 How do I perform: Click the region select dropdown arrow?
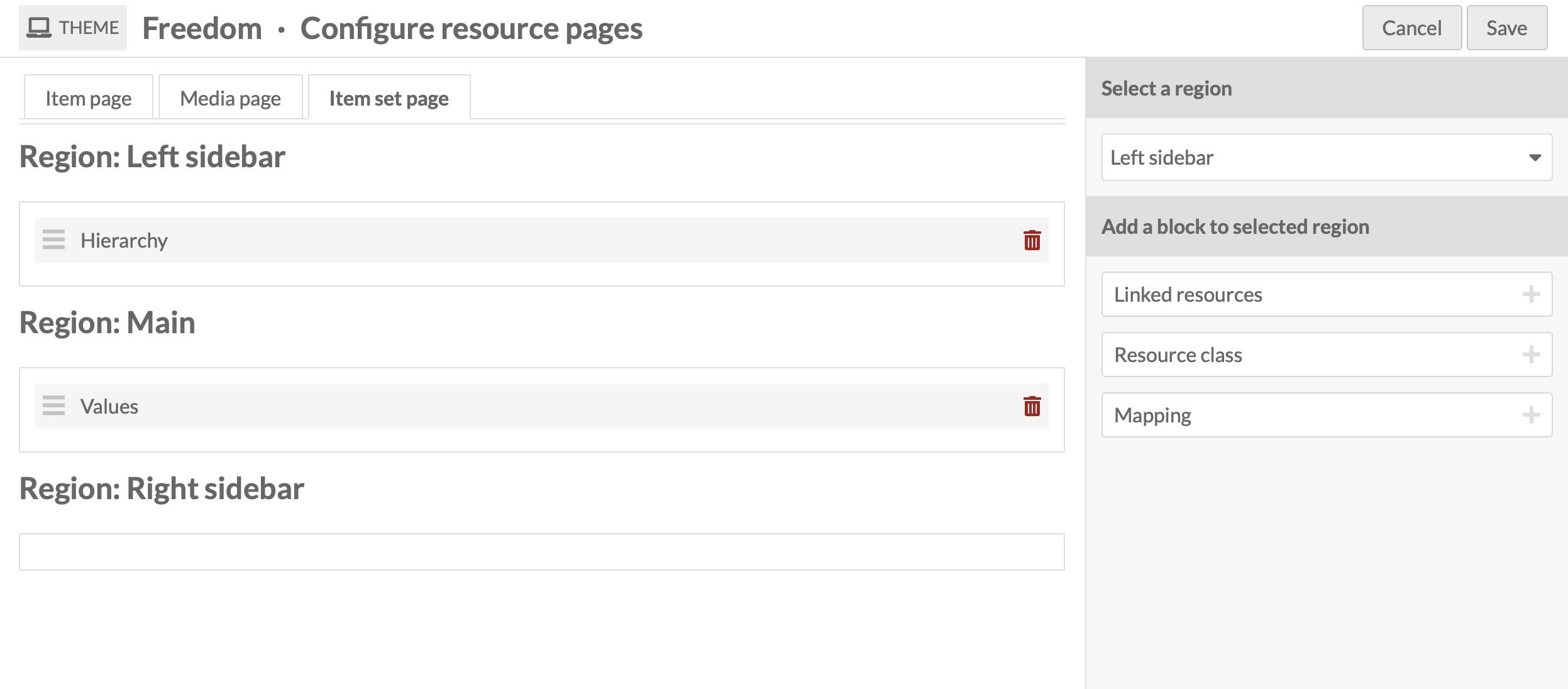1535,157
